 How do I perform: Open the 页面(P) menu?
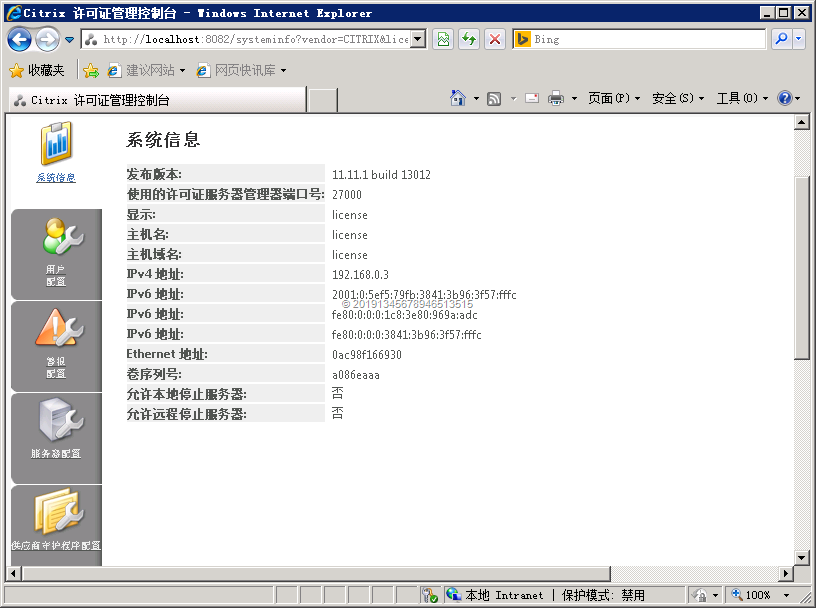pos(613,98)
